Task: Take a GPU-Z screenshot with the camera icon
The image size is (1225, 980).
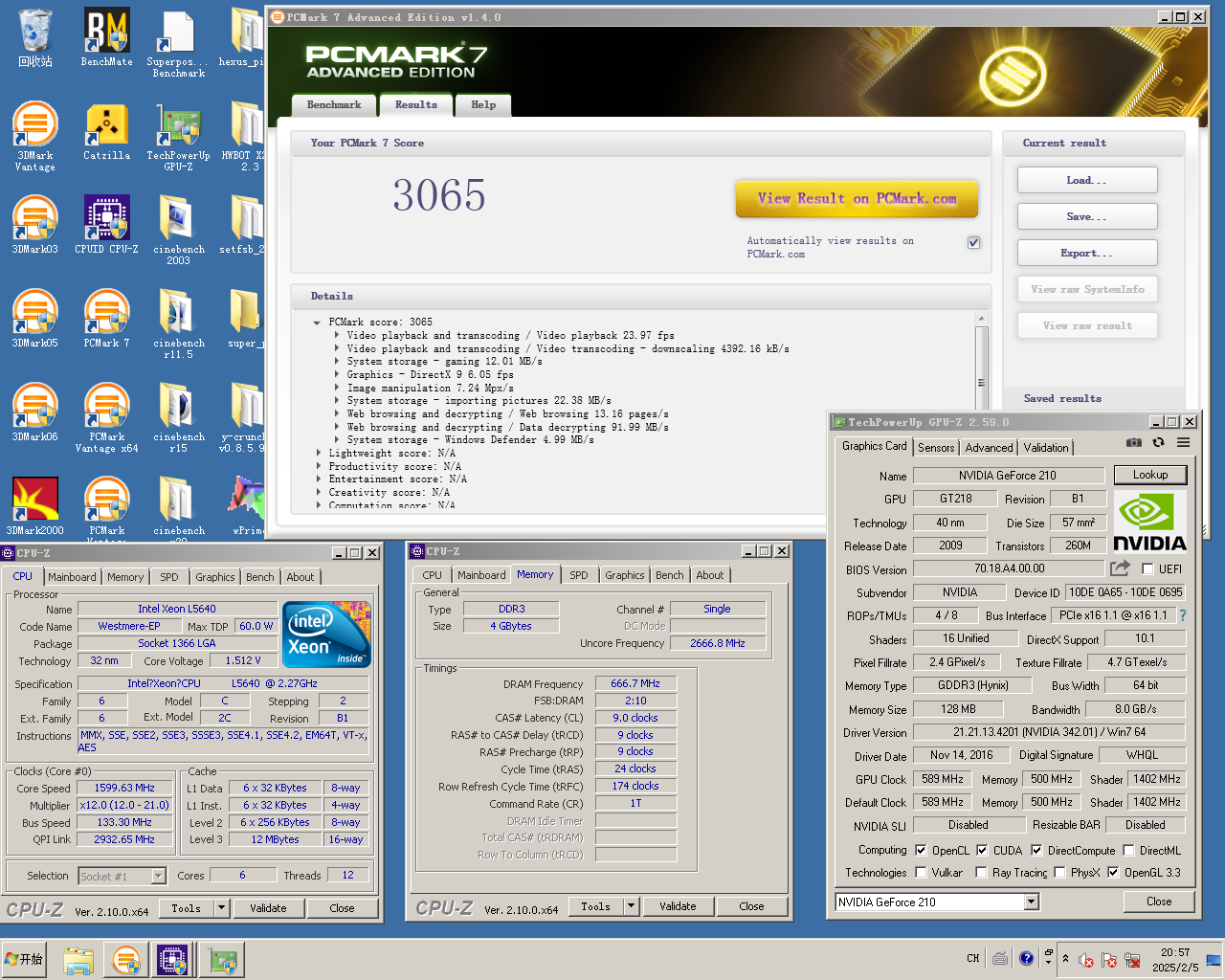Action: coord(1134,442)
